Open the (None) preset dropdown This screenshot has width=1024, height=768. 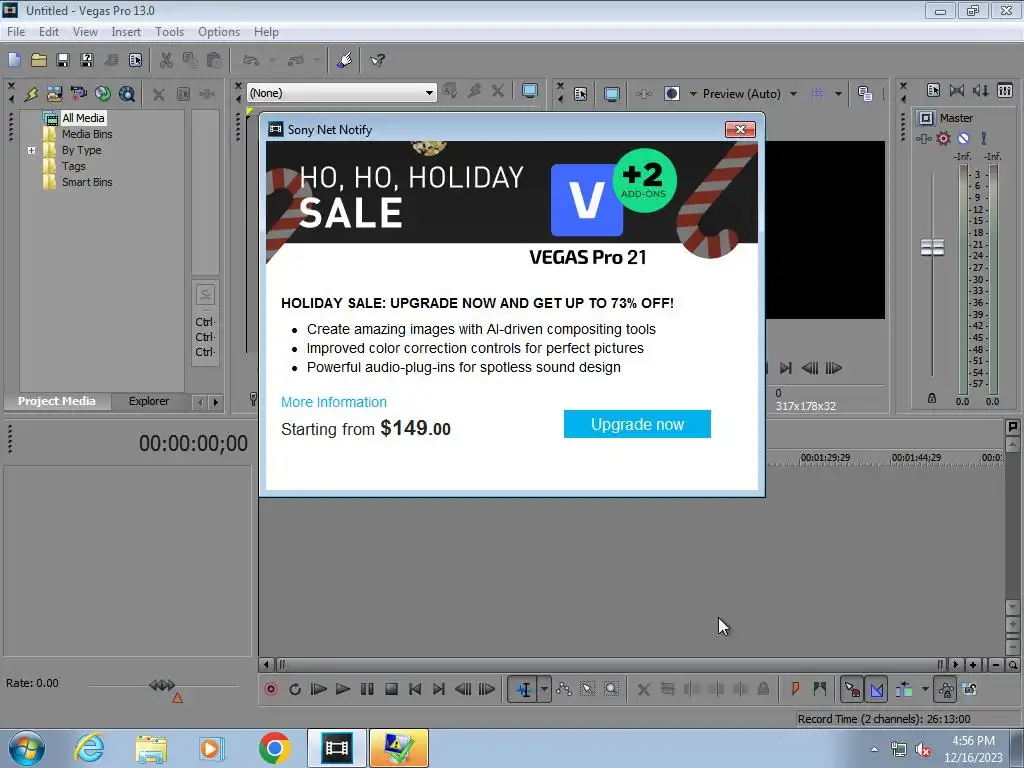point(429,93)
